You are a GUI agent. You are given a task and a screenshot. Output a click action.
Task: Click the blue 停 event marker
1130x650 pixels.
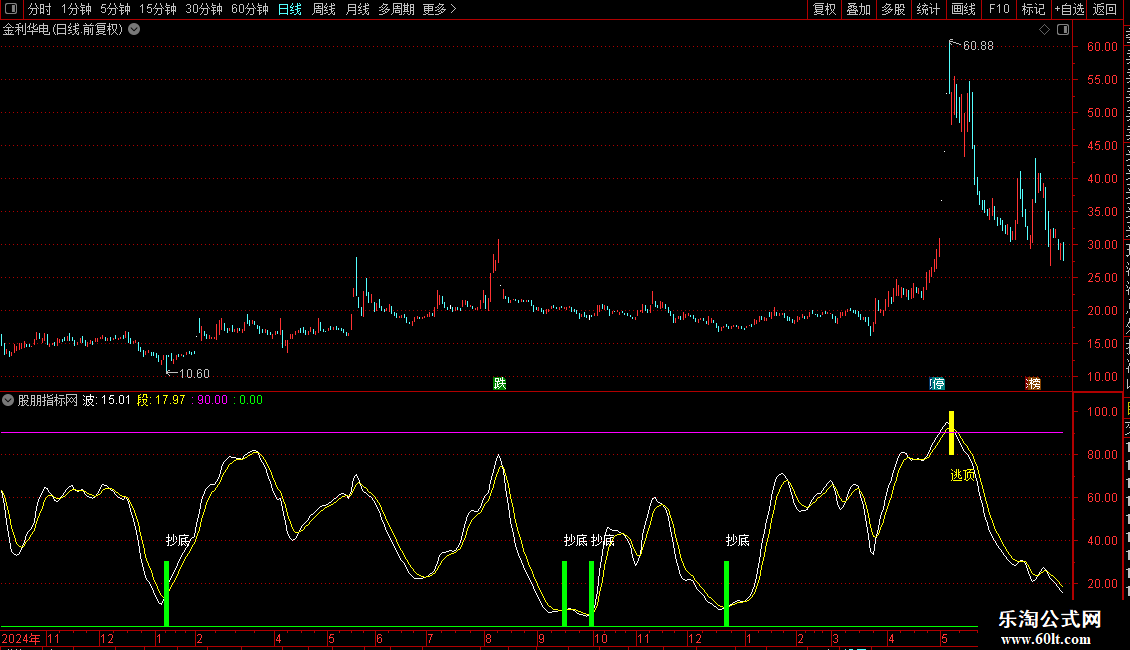click(x=937, y=383)
